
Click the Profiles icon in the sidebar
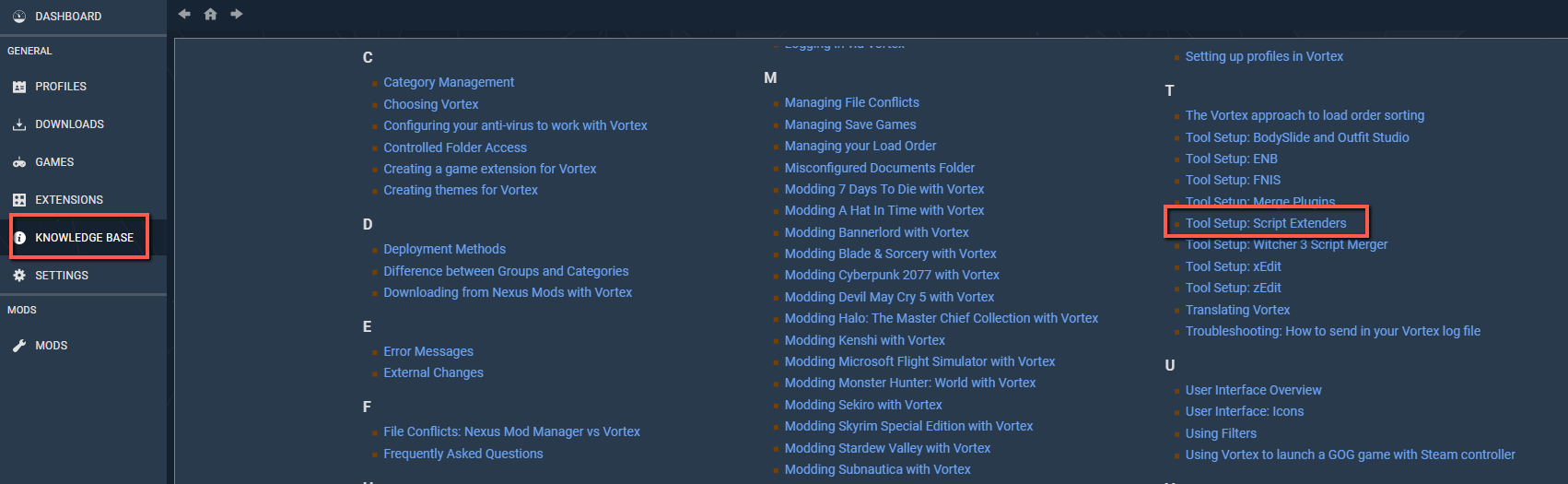click(x=19, y=87)
